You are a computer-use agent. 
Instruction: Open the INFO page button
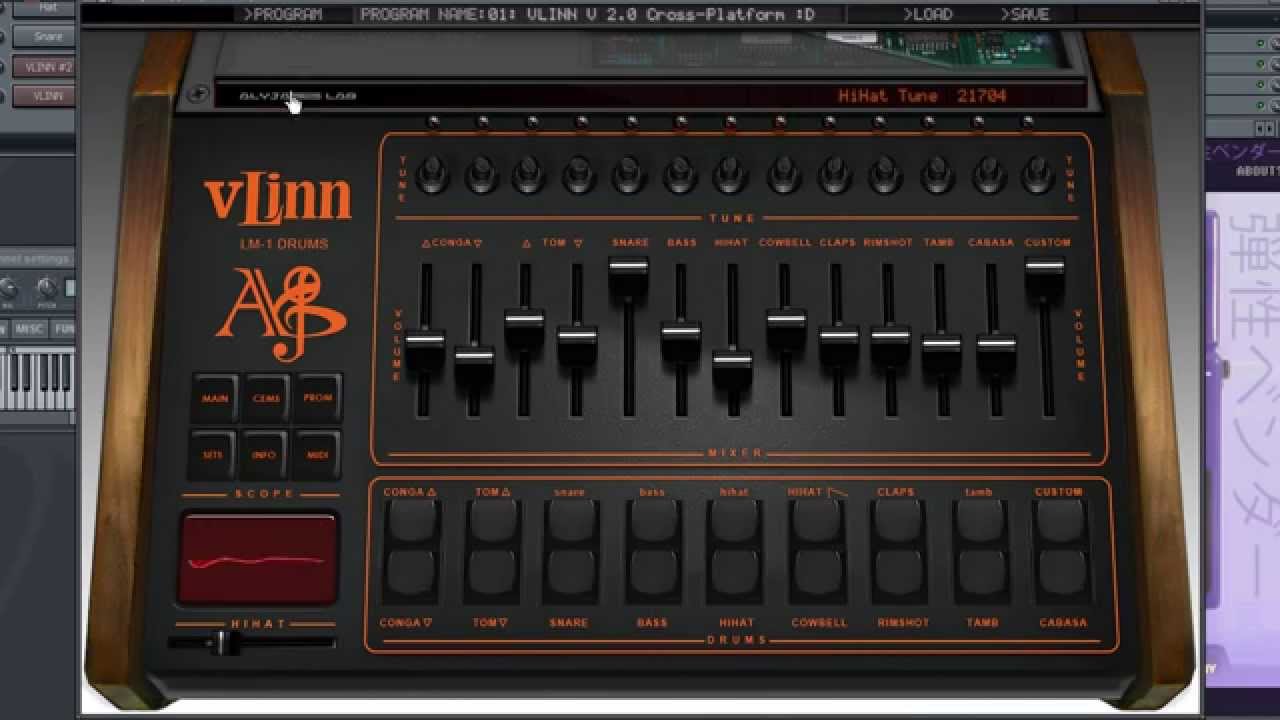(264, 455)
